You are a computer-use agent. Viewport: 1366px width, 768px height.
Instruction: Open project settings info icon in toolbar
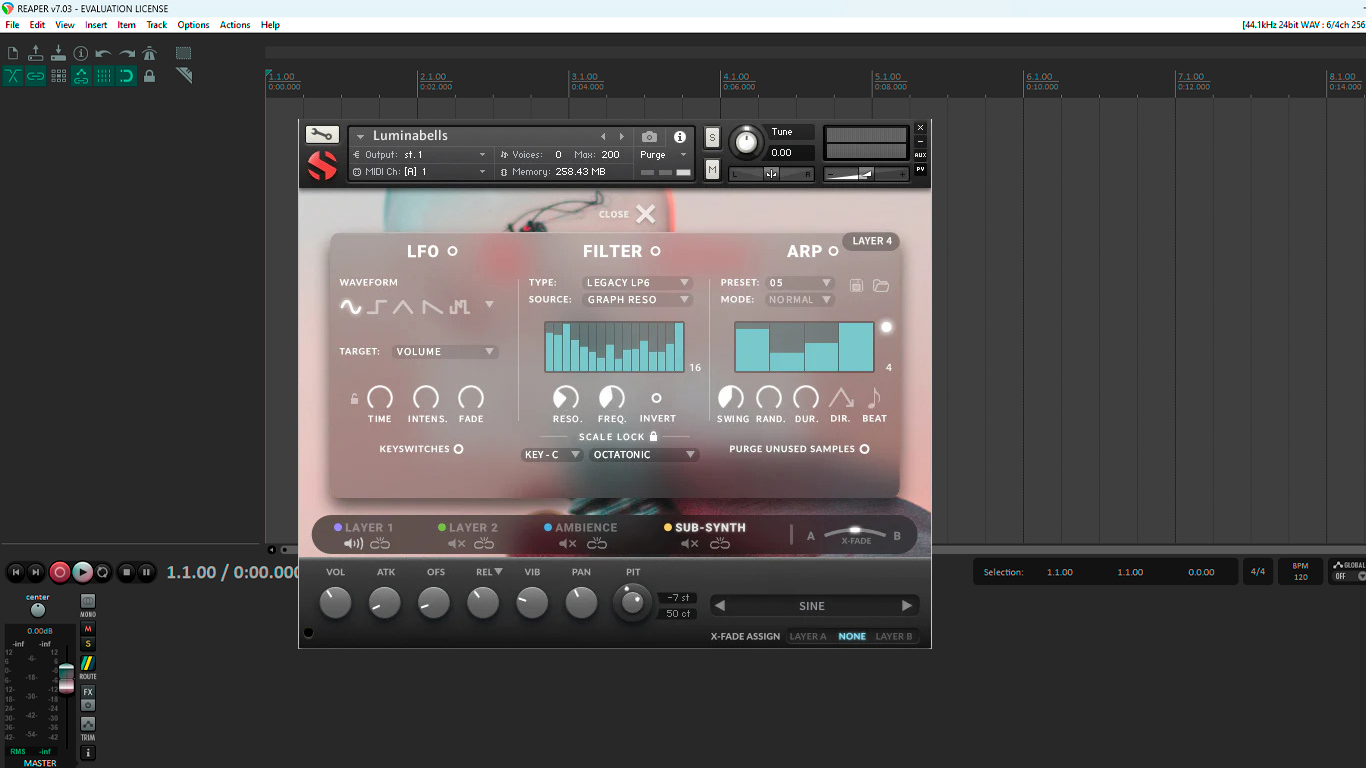(81, 53)
